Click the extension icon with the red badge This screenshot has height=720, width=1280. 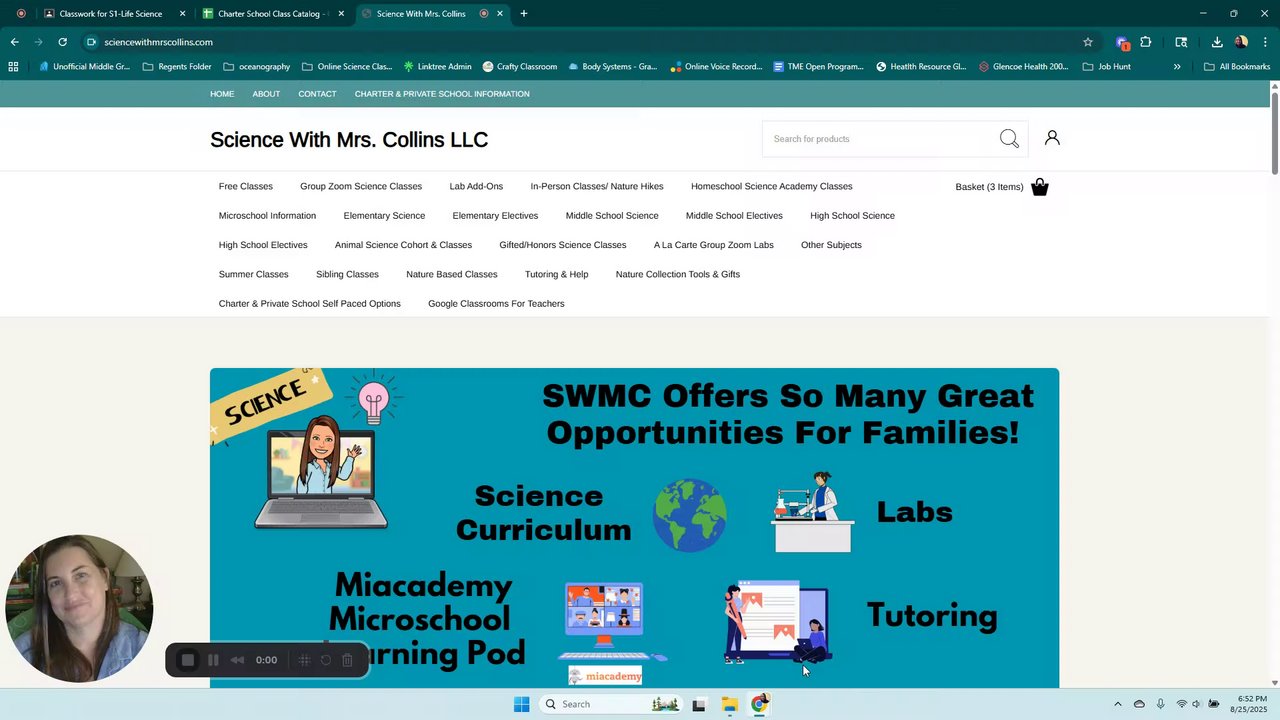[1122, 42]
